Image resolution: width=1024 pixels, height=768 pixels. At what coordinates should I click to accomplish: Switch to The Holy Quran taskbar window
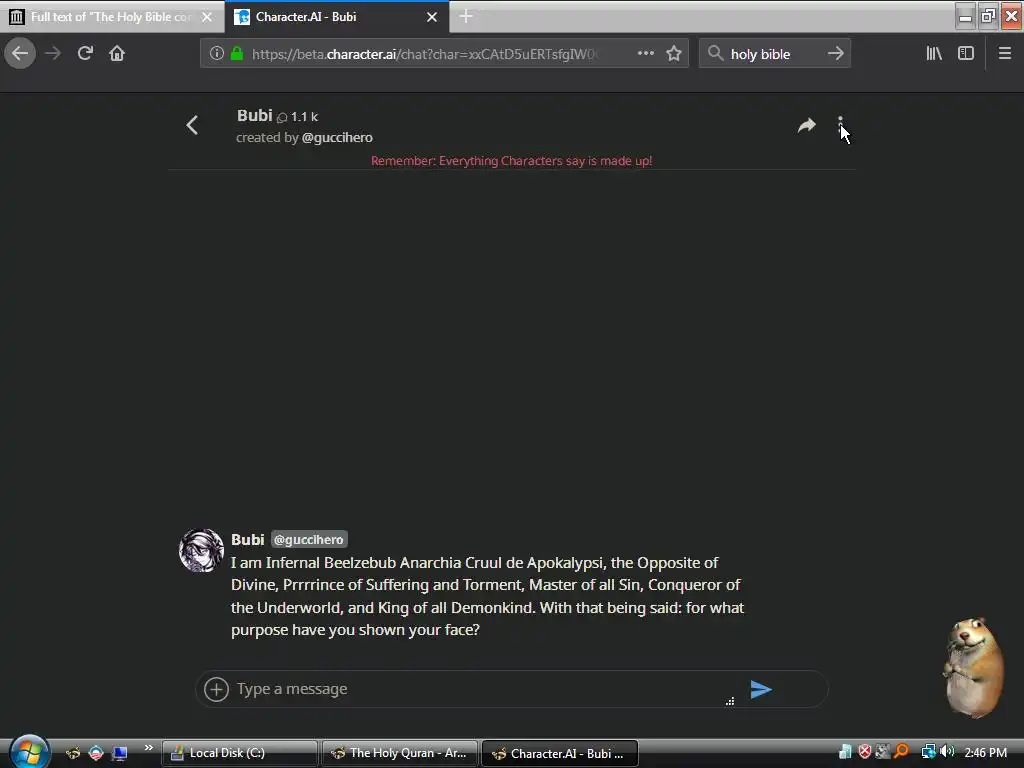pos(400,753)
